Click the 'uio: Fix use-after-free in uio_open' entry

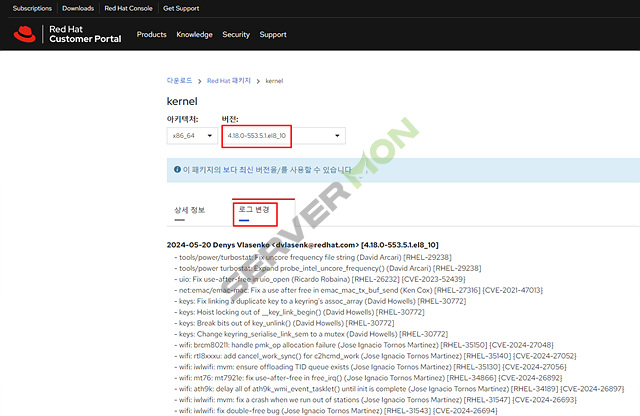coord(322,279)
